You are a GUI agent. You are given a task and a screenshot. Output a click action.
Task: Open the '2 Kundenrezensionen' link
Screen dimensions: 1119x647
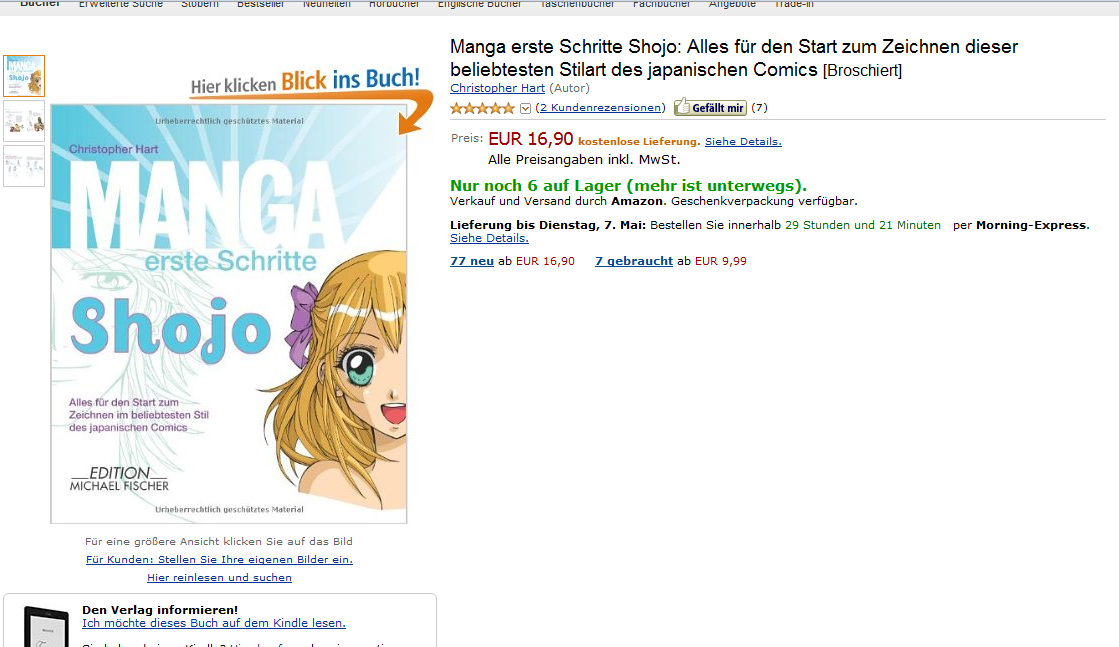click(x=600, y=108)
